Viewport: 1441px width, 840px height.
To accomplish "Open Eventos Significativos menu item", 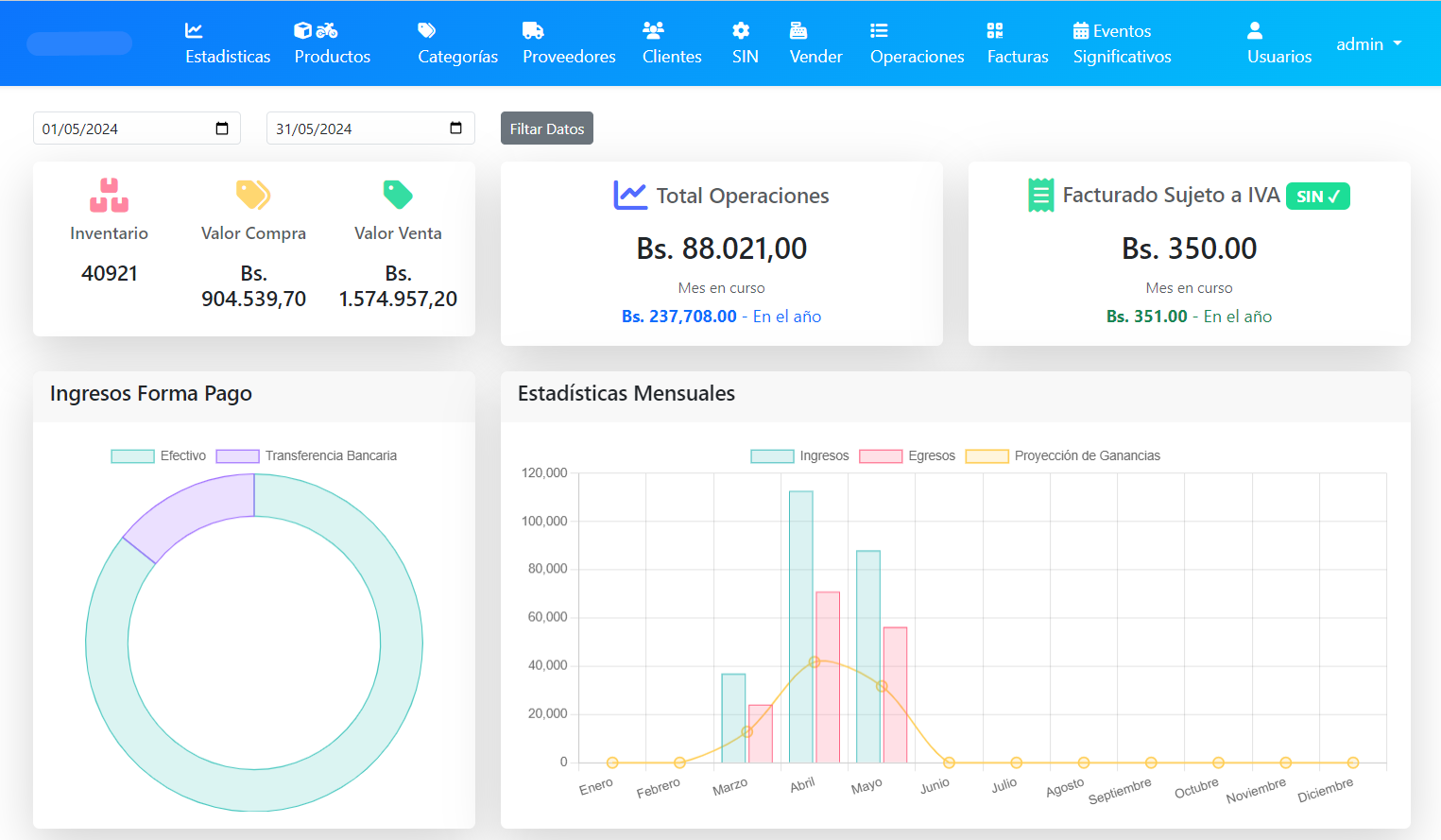I will click(x=1122, y=44).
